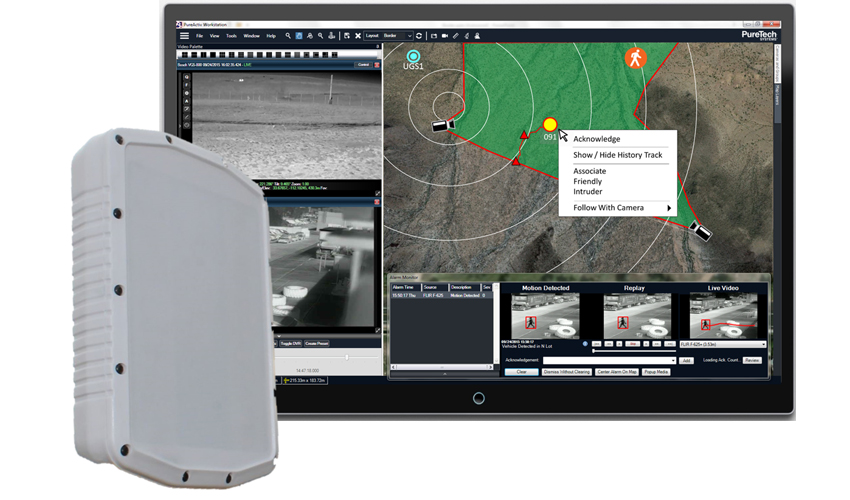The height and width of the screenshot is (500, 850).
Task: Click the video camera icon in toolbar
Action: (x=445, y=36)
